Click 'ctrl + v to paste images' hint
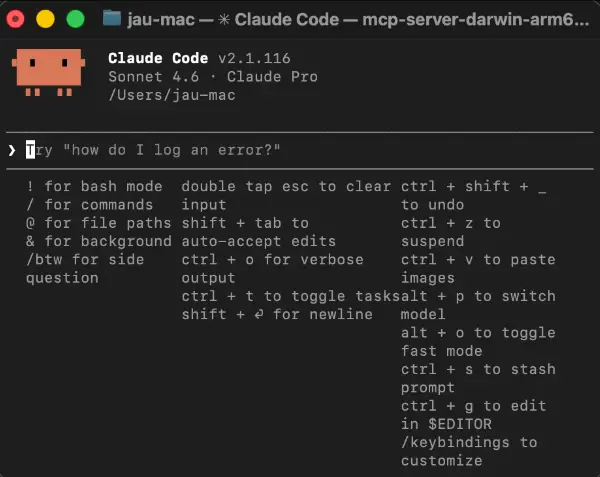This screenshot has height=477, width=600. tap(478, 269)
